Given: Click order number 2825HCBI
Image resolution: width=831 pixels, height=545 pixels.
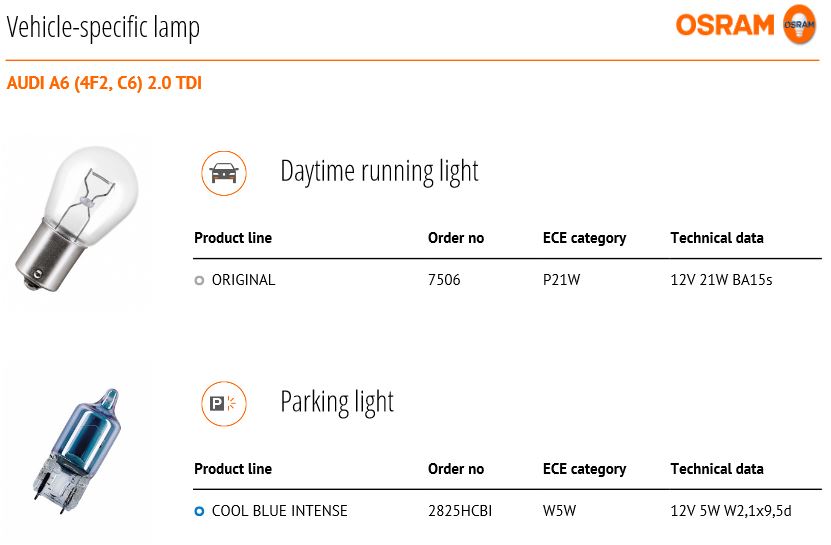Looking at the screenshot, I should point(460,511).
